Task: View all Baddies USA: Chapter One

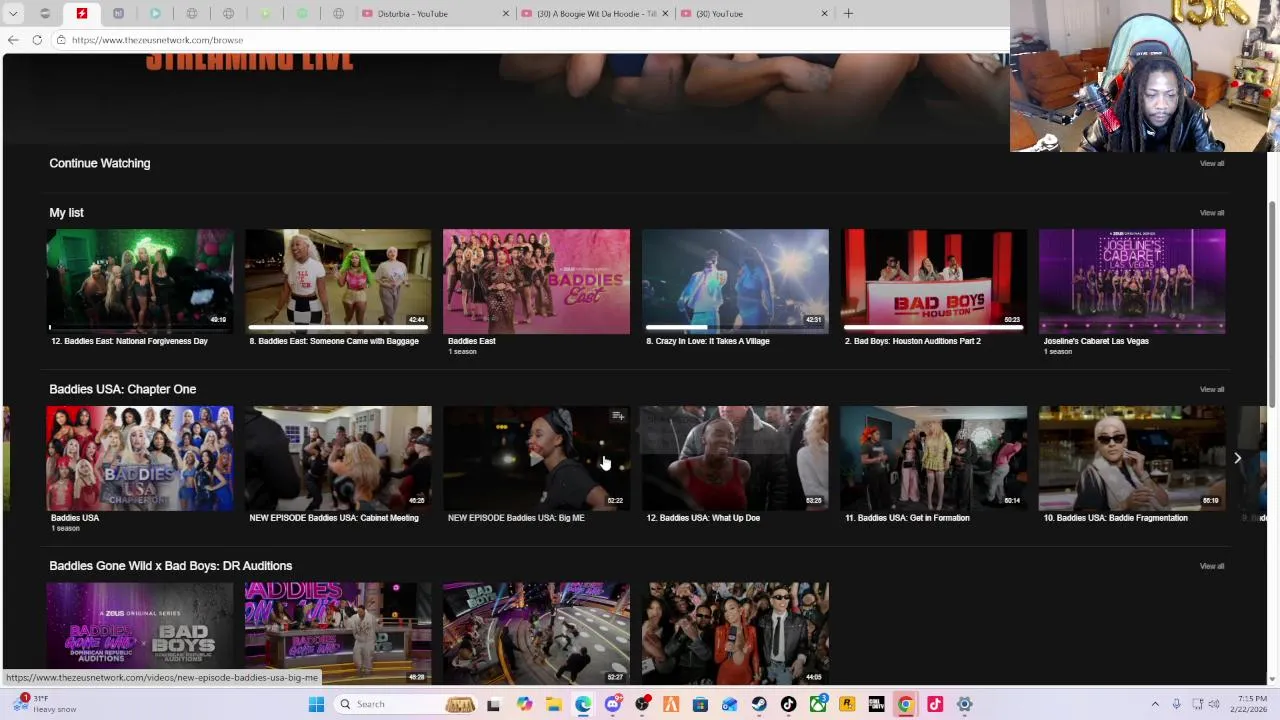Action: pyautogui.click(x=1211, y=389)
